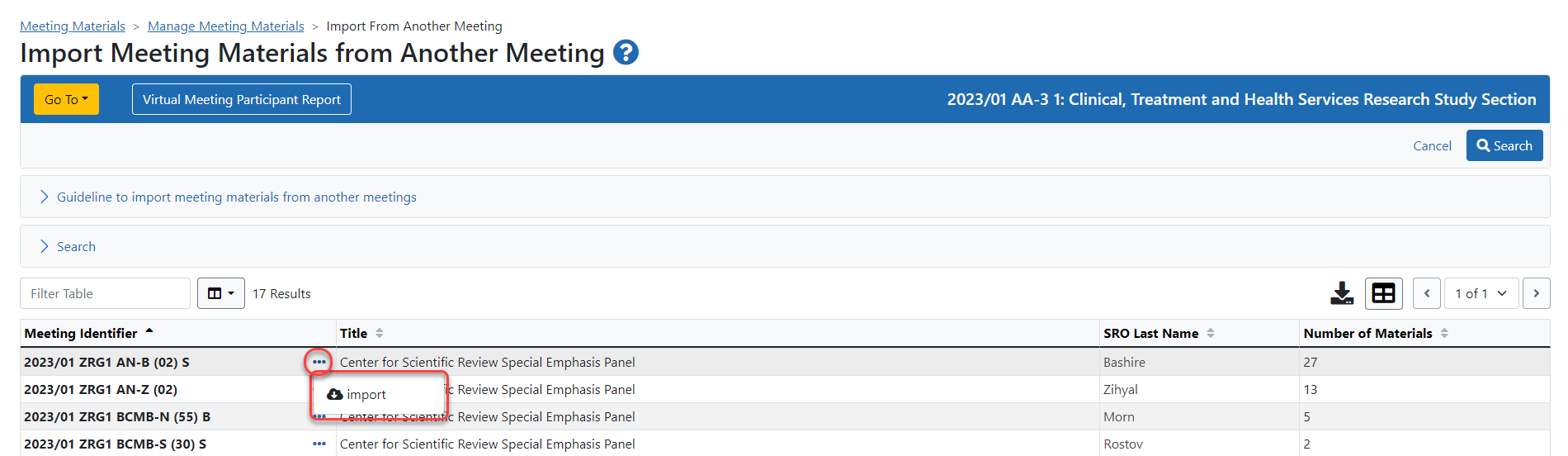Click the download table icon

(1342, 293)
